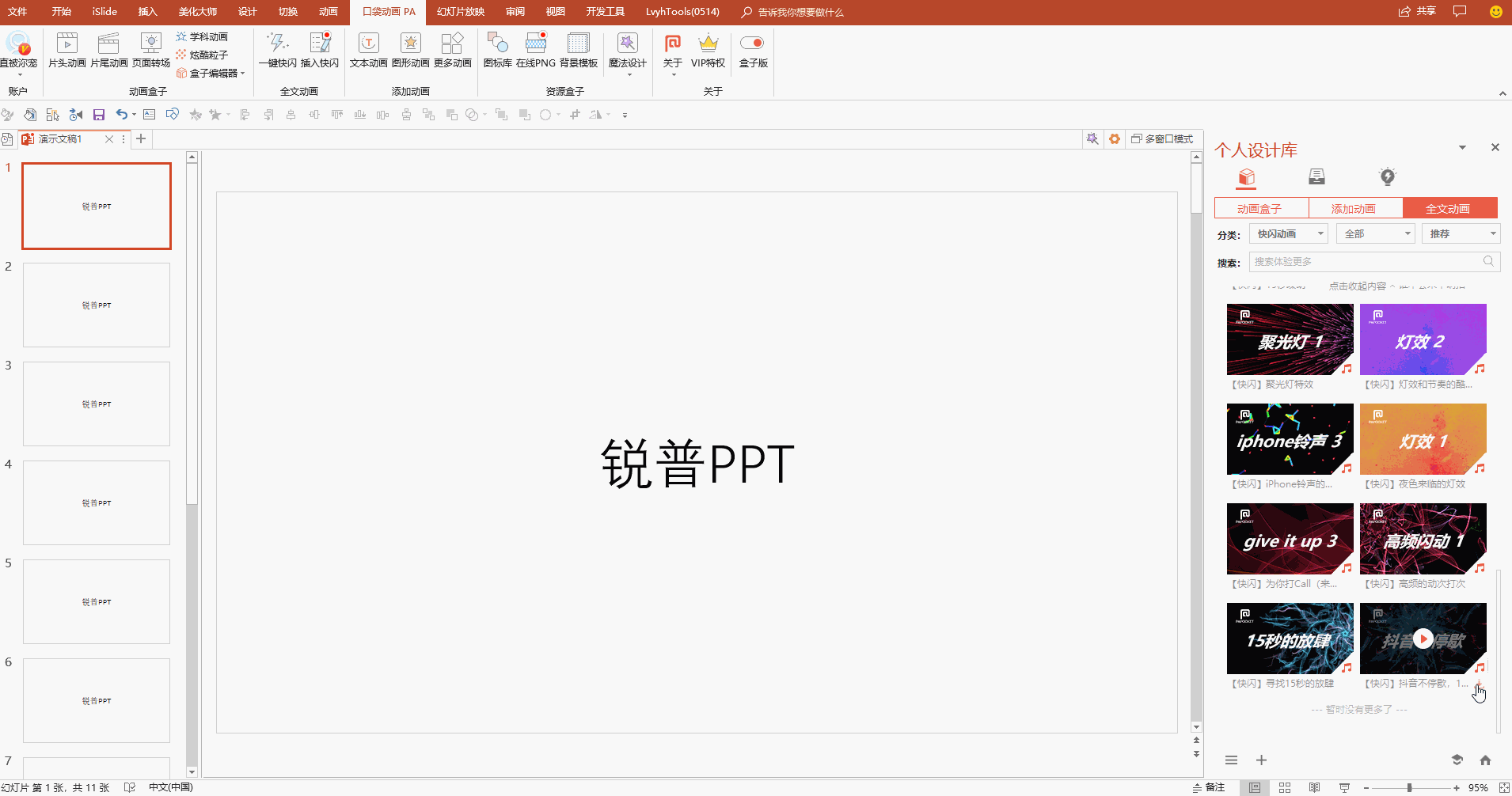Launch the 一键快闪 one-click flash tool
Viewport: 1512px width, 796px height.
pos(277,50)
